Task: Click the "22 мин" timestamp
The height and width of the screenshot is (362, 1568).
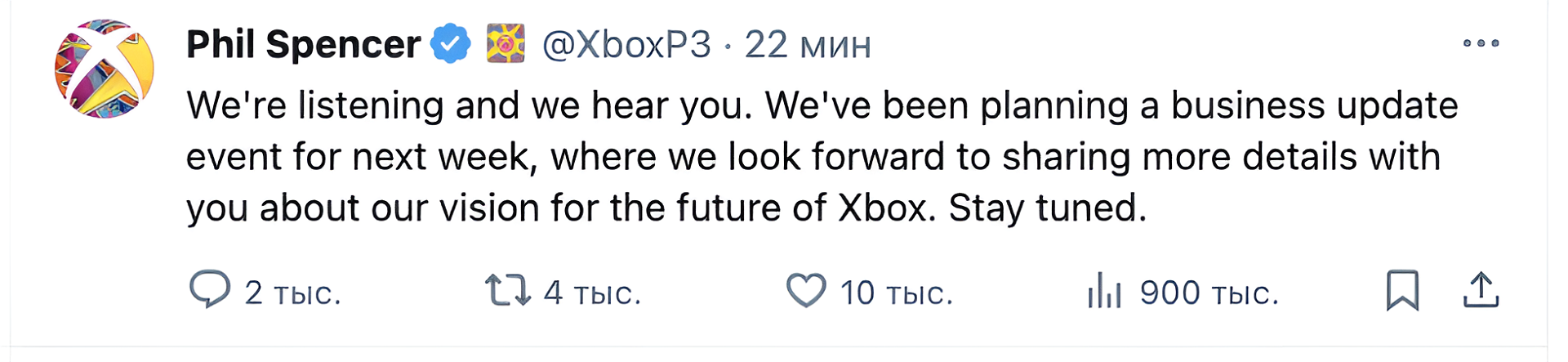Action: (x=808, y=44)
